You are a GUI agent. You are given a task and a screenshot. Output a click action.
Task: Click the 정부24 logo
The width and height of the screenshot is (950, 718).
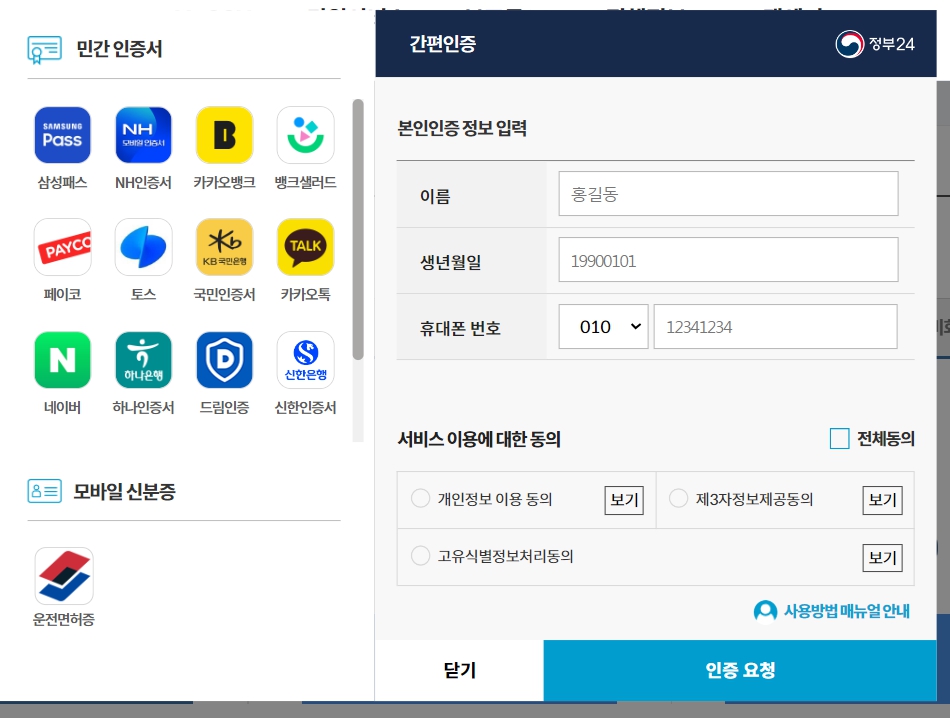875,44
